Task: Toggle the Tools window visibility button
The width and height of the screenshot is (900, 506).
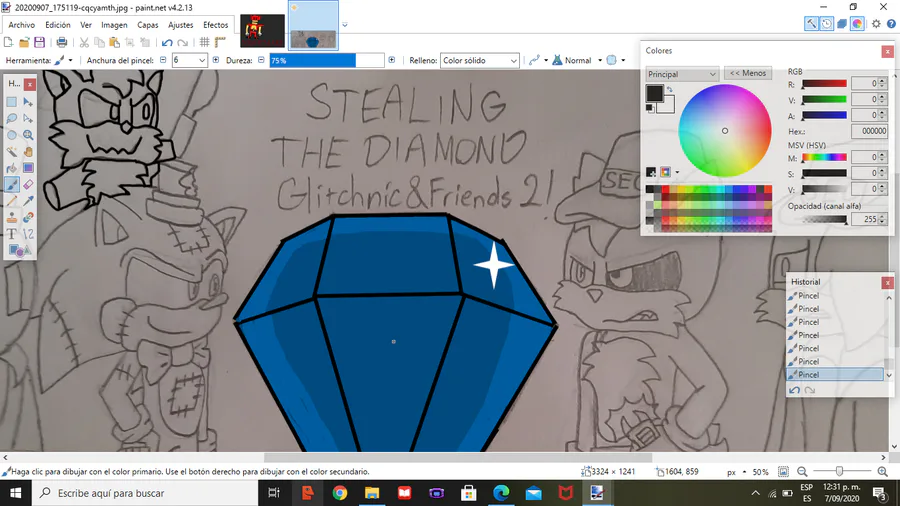Action: [x=810, y=24]
